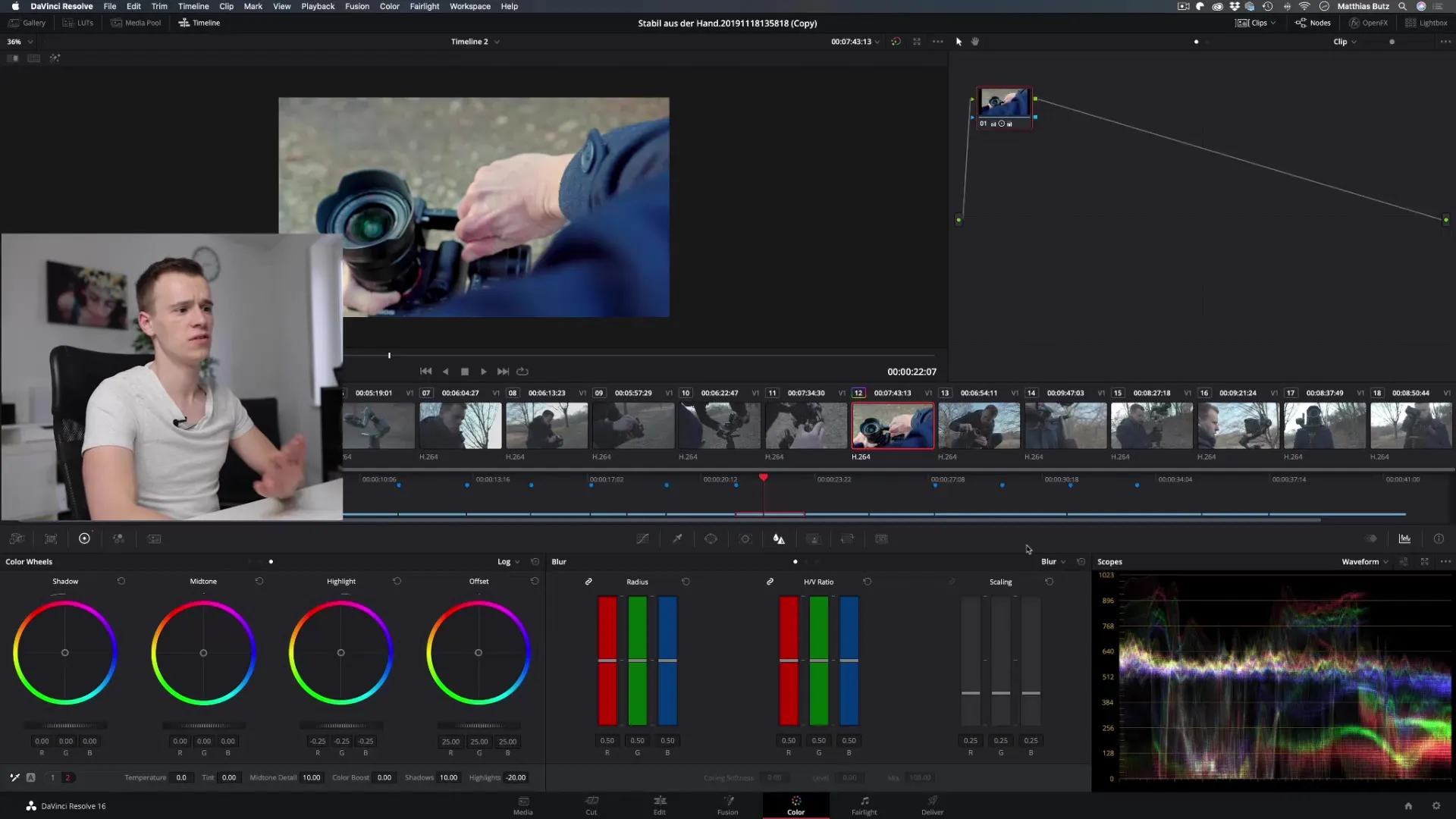Click the auto color magic wand icon
This screenshot has height=819, width=1456.
(x=14, y=777)
